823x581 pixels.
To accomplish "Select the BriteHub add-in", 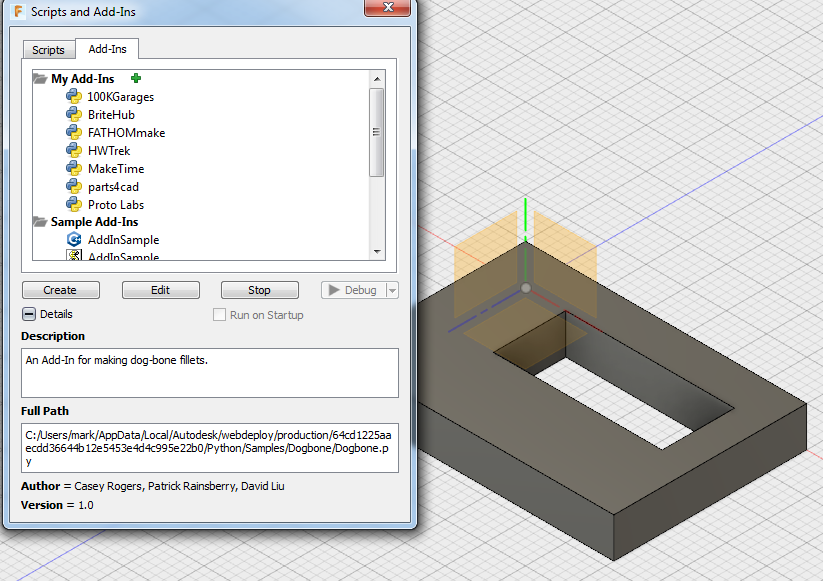I will (111, 114).
